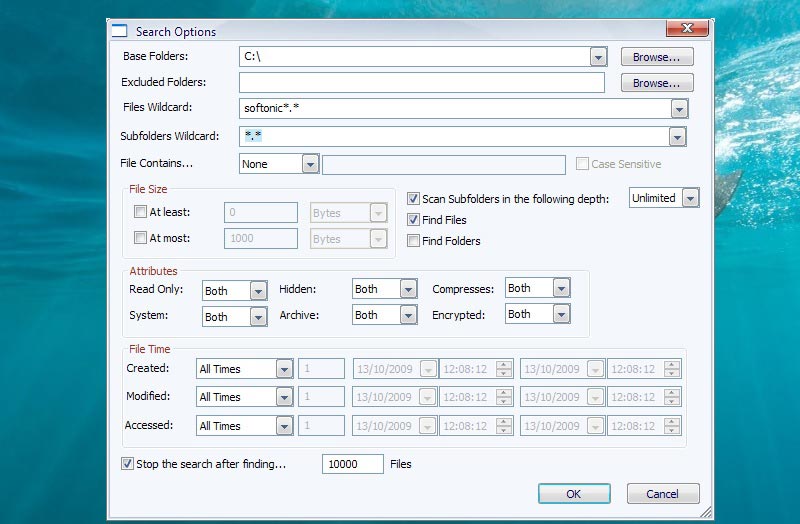Open the Created time filter dropdown

[283, 369]
